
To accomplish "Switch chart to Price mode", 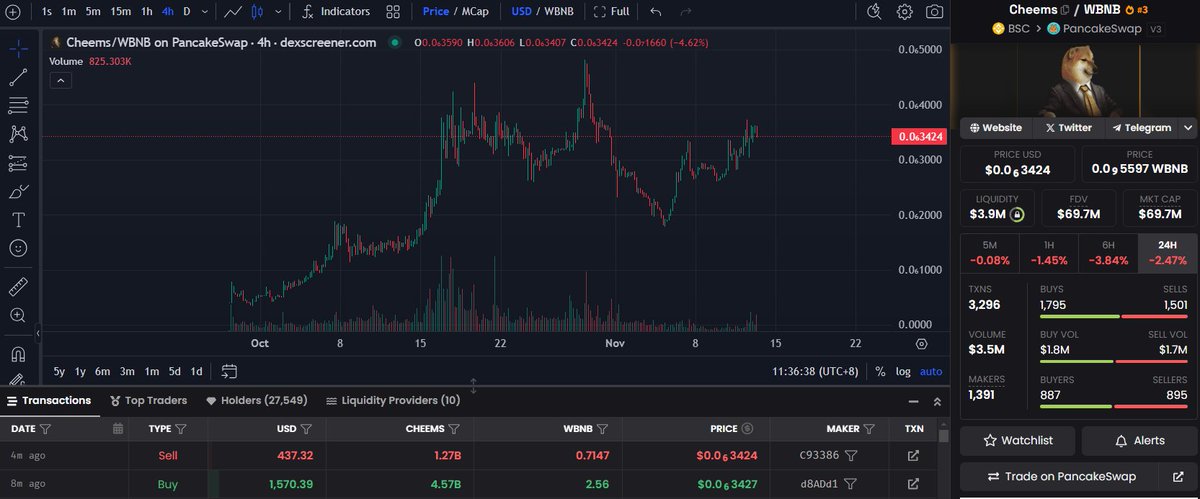I will click(x=435, y=12).
